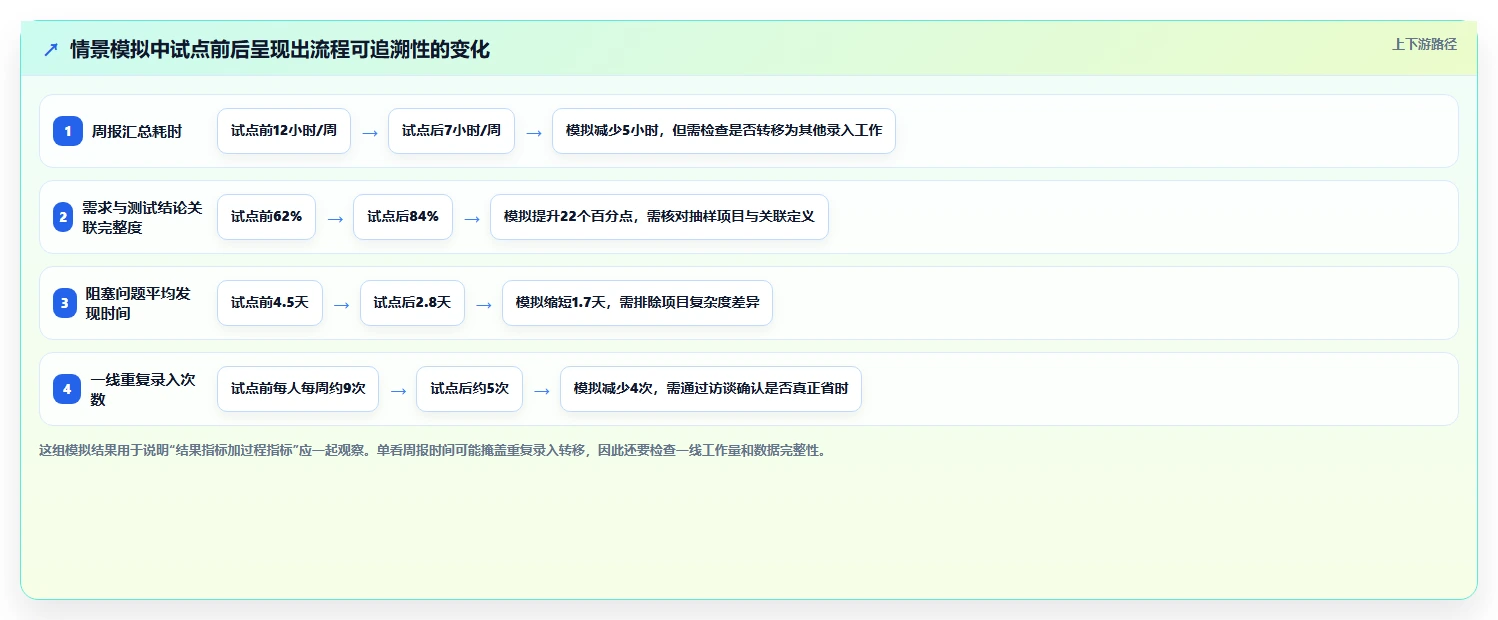The width and height of the screenshot is (1498, 620).
Task: Select the row label 阻塞问题平均发现时间
Action: tap(138, 303)
